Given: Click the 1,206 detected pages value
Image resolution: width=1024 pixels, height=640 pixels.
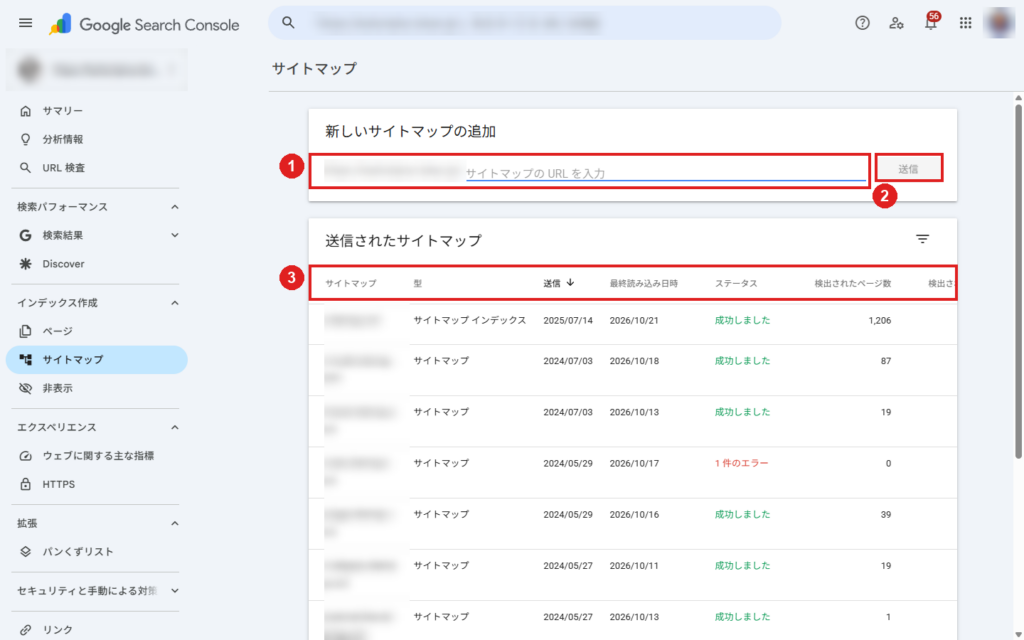Looking at the screenshot, I should [880, 321].
